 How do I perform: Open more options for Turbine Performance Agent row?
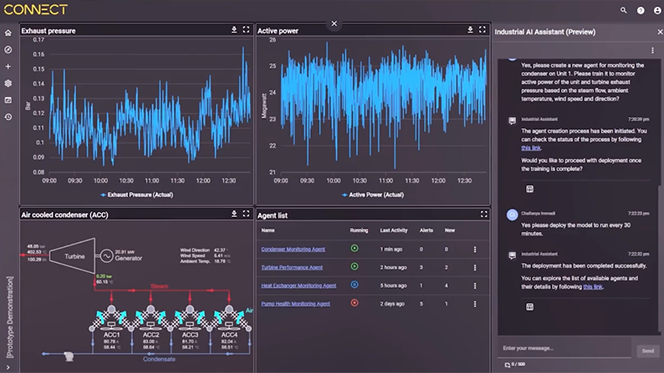point(475,268)
